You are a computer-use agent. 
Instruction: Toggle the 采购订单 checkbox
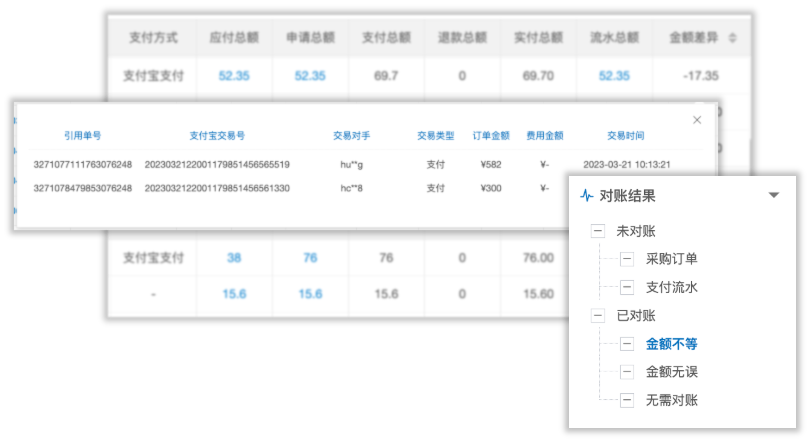[x=626, y=259]
